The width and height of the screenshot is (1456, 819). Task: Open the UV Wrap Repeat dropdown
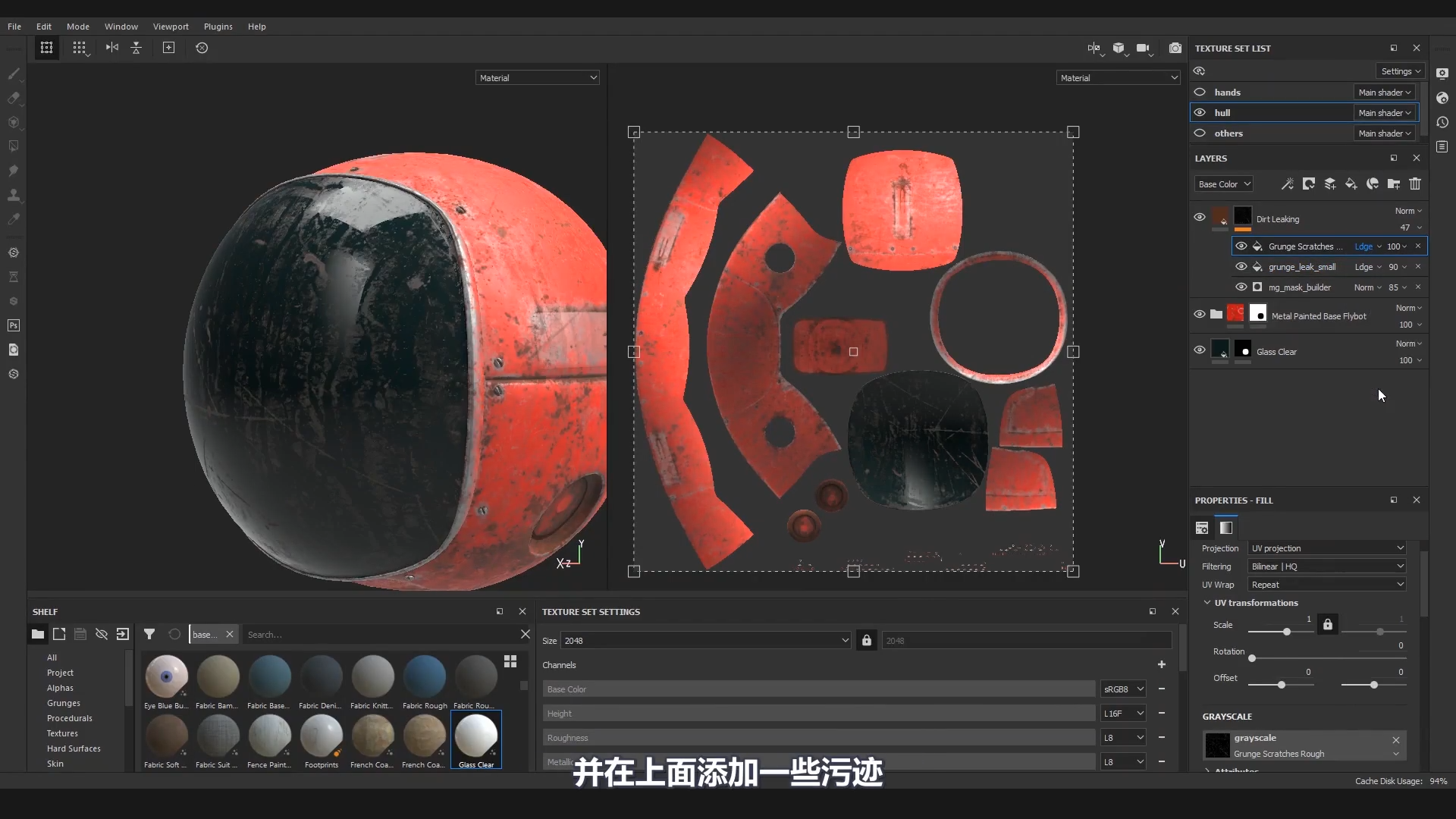coord(1327,585)
